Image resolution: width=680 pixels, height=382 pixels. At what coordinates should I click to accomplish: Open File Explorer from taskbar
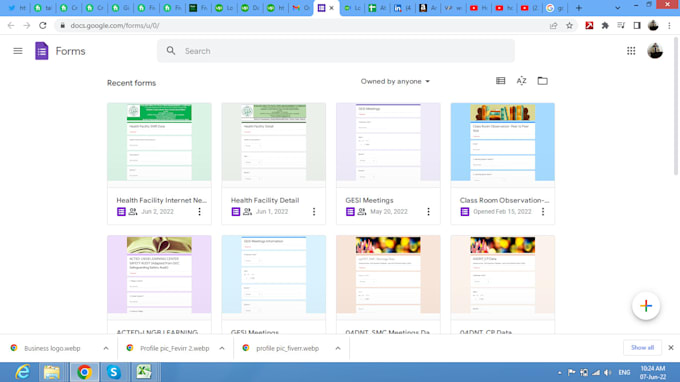52,372
